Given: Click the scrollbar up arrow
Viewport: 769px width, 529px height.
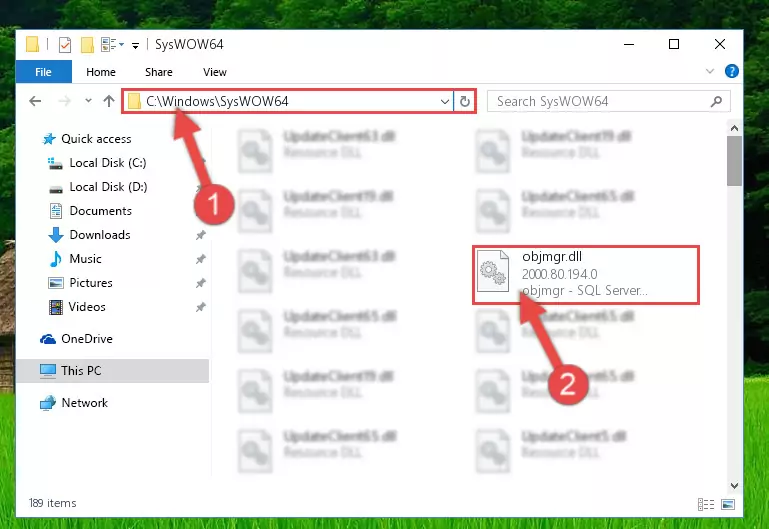Looking at the screenshot, I should click(x=734, y=128).
